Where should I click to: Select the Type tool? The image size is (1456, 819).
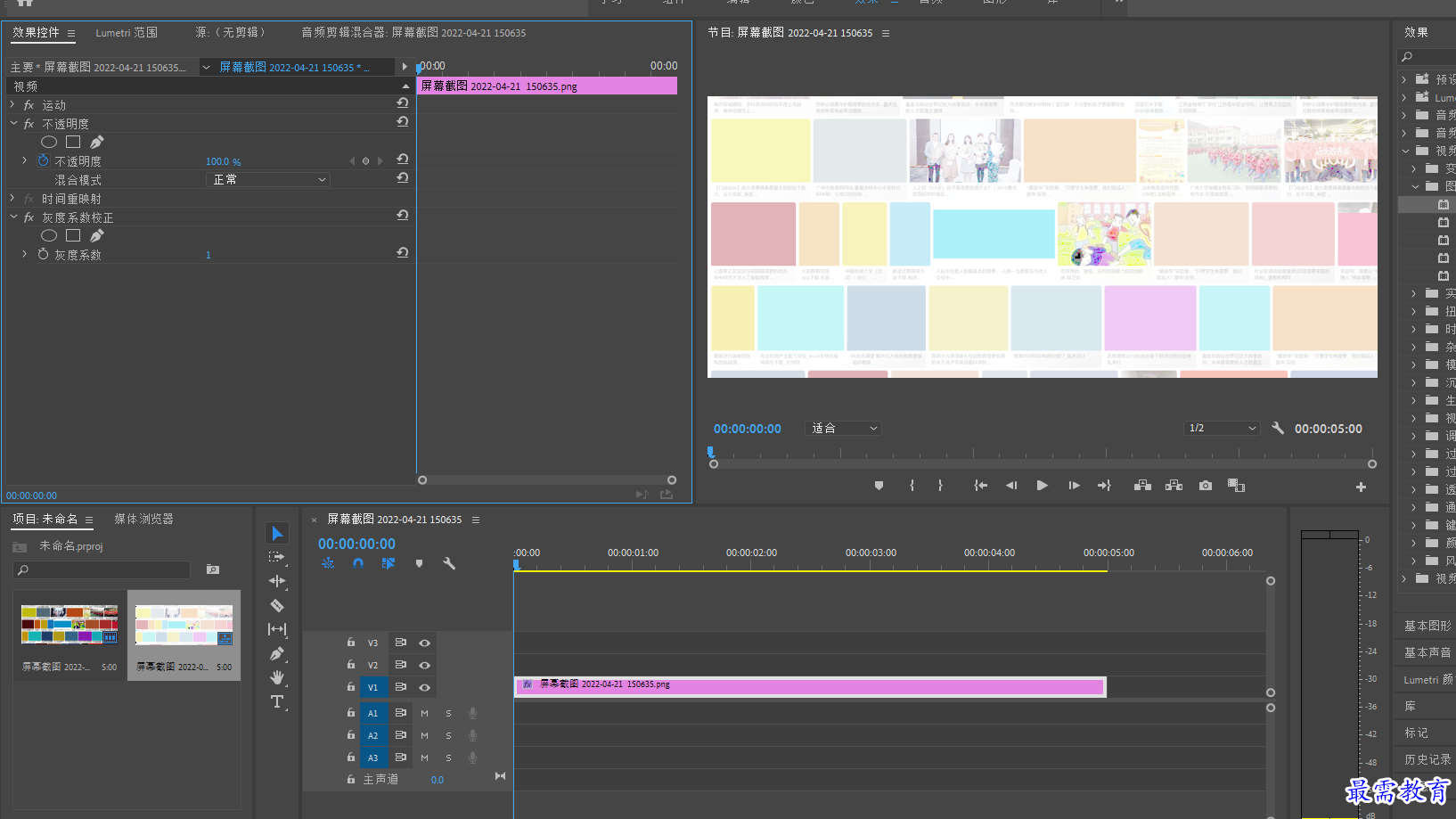pos(277,701)
